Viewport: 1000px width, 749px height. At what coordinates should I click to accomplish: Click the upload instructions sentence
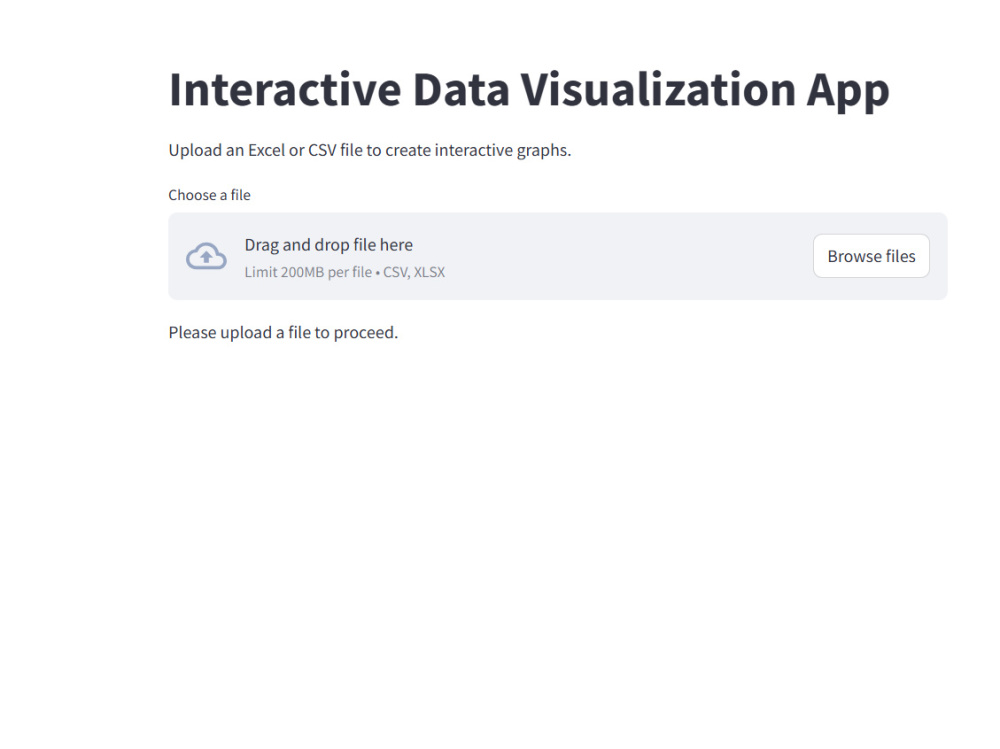point(369,150)
